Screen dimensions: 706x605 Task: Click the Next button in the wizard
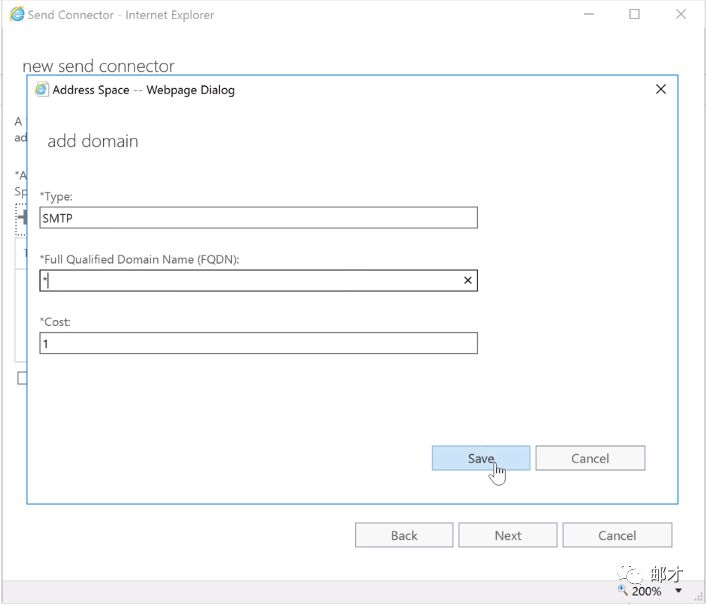[x=508, y=535]
